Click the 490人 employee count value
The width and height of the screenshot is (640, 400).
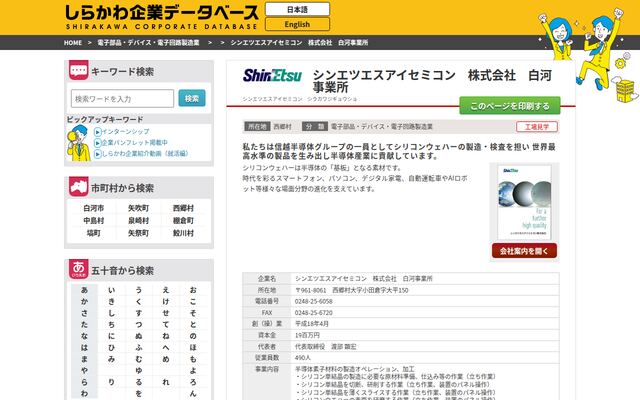tap(303, 358)
